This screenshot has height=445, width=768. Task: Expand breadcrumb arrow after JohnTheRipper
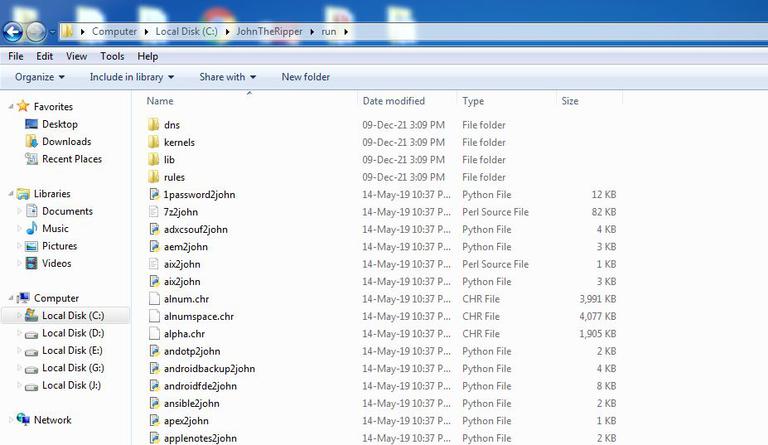[x=312, y=32]
